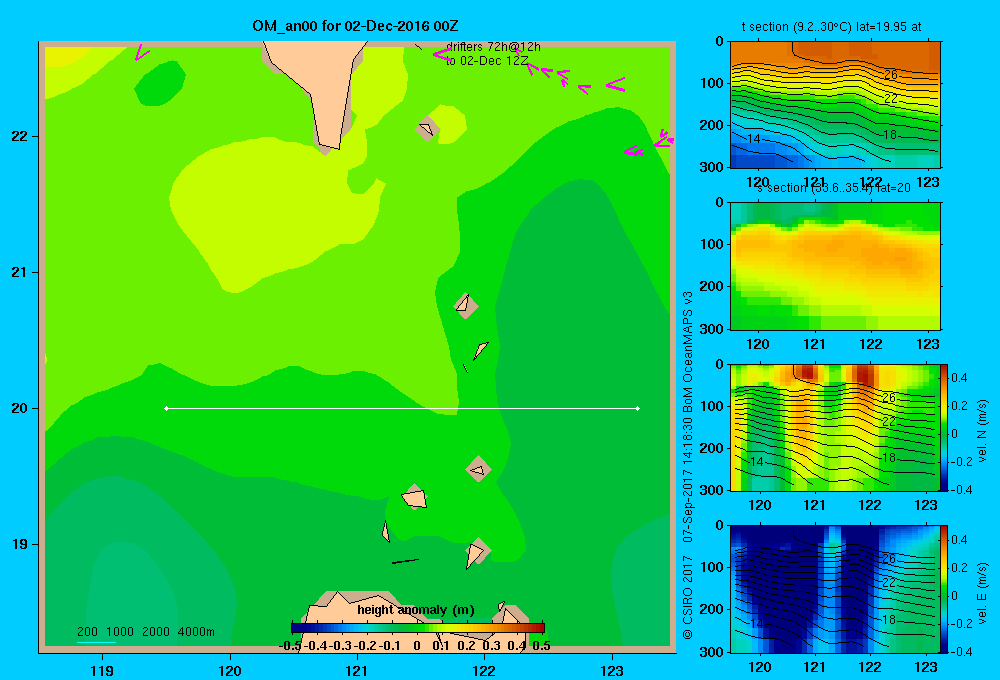Image resolution: width=1000 pixels, height=680 pixels.
Task: Open the eastward velocity section plot
Action: click(x=835, y=589)
